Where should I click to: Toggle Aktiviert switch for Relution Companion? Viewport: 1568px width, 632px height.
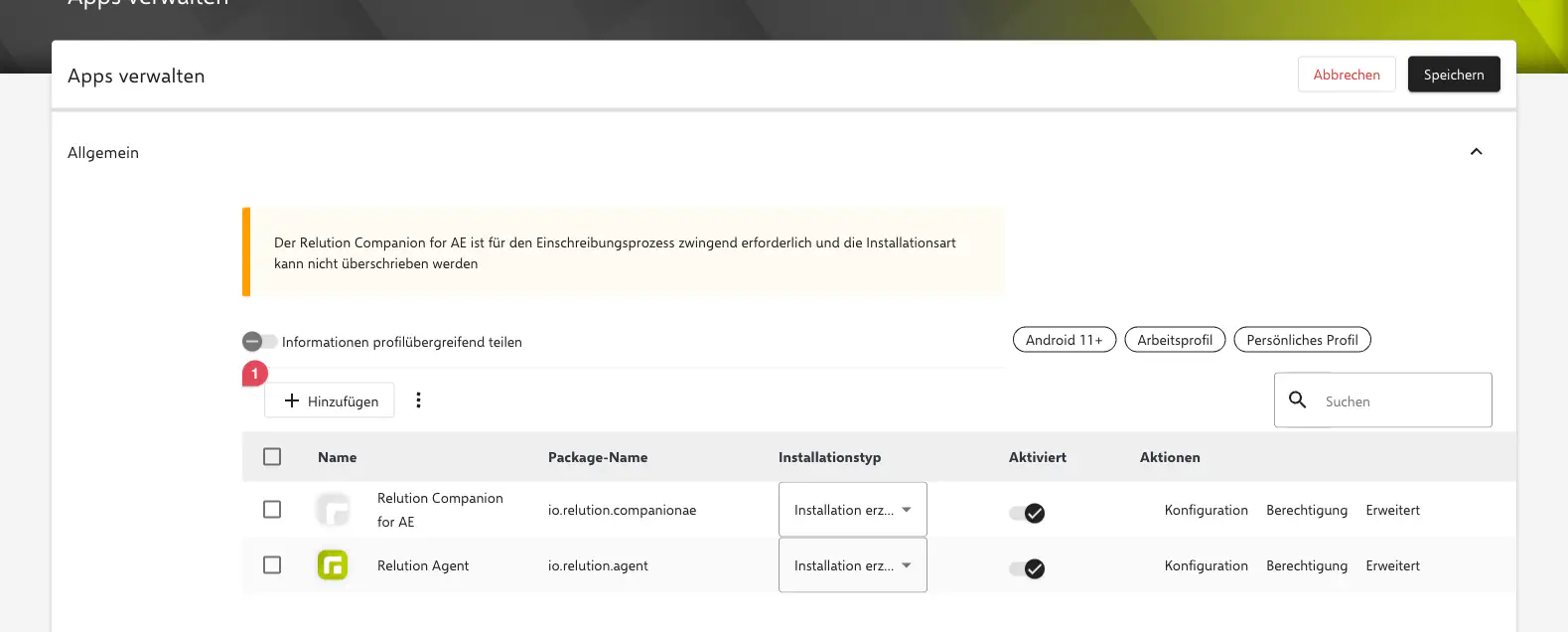[1027, 513]
